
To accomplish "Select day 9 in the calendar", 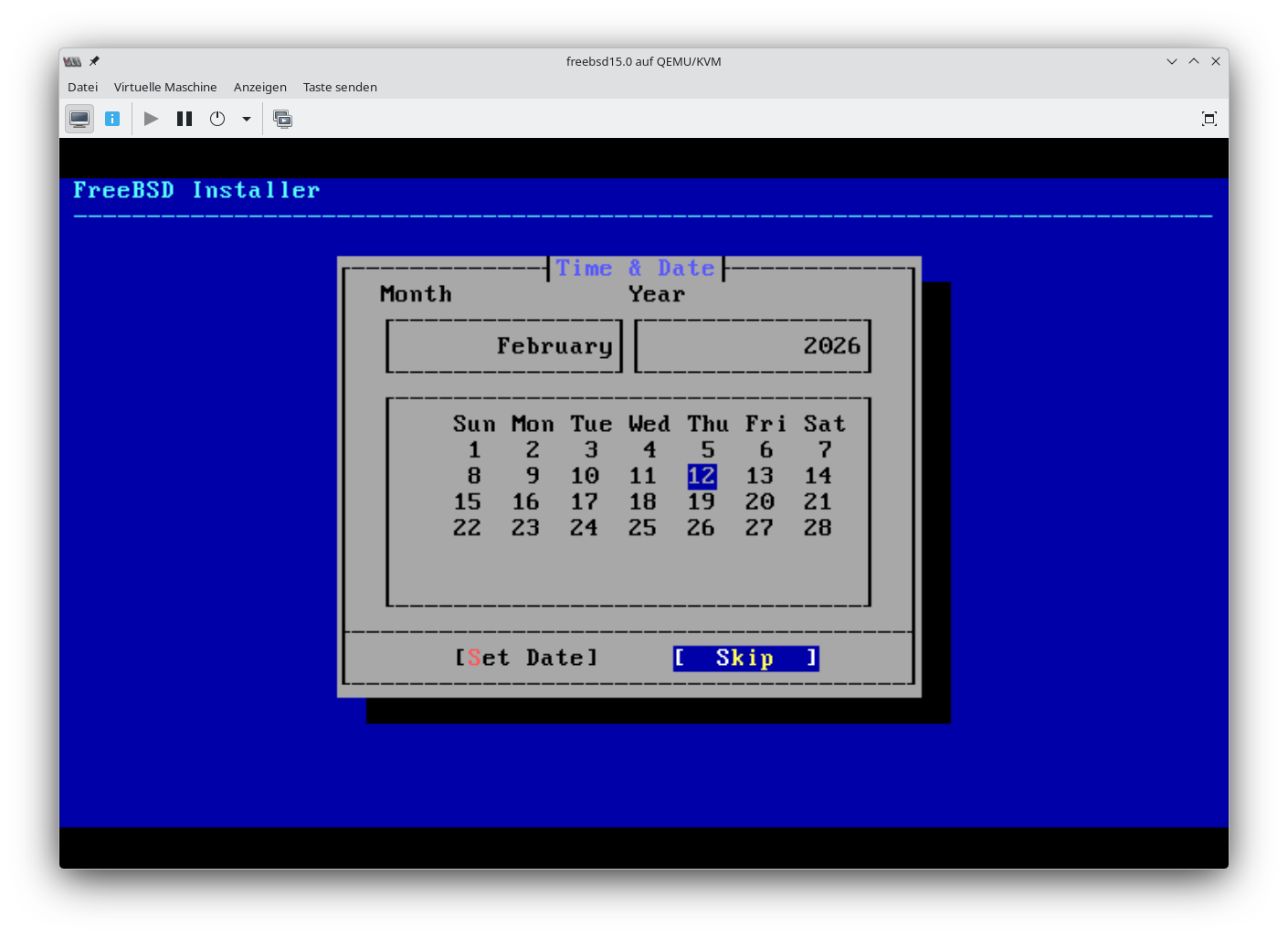I will tap(533, 476).
